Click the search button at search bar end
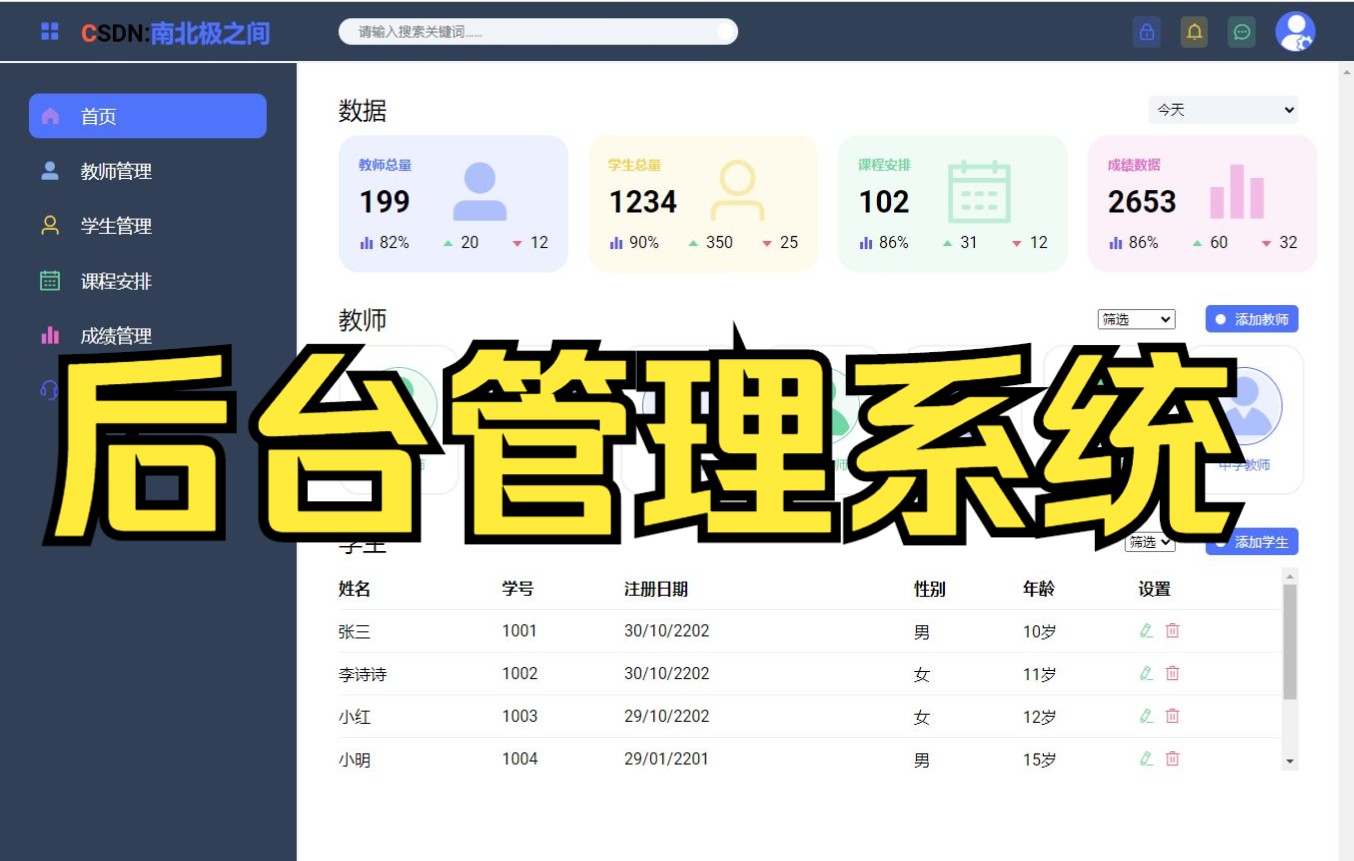 [x=725, y=32]
